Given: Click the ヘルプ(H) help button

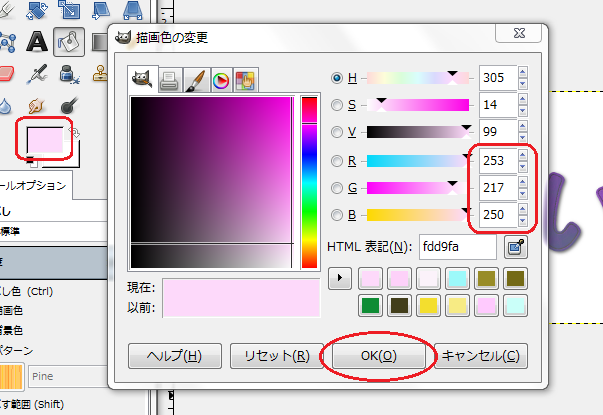Looking at the screenshot, I should tap(175, 356).
